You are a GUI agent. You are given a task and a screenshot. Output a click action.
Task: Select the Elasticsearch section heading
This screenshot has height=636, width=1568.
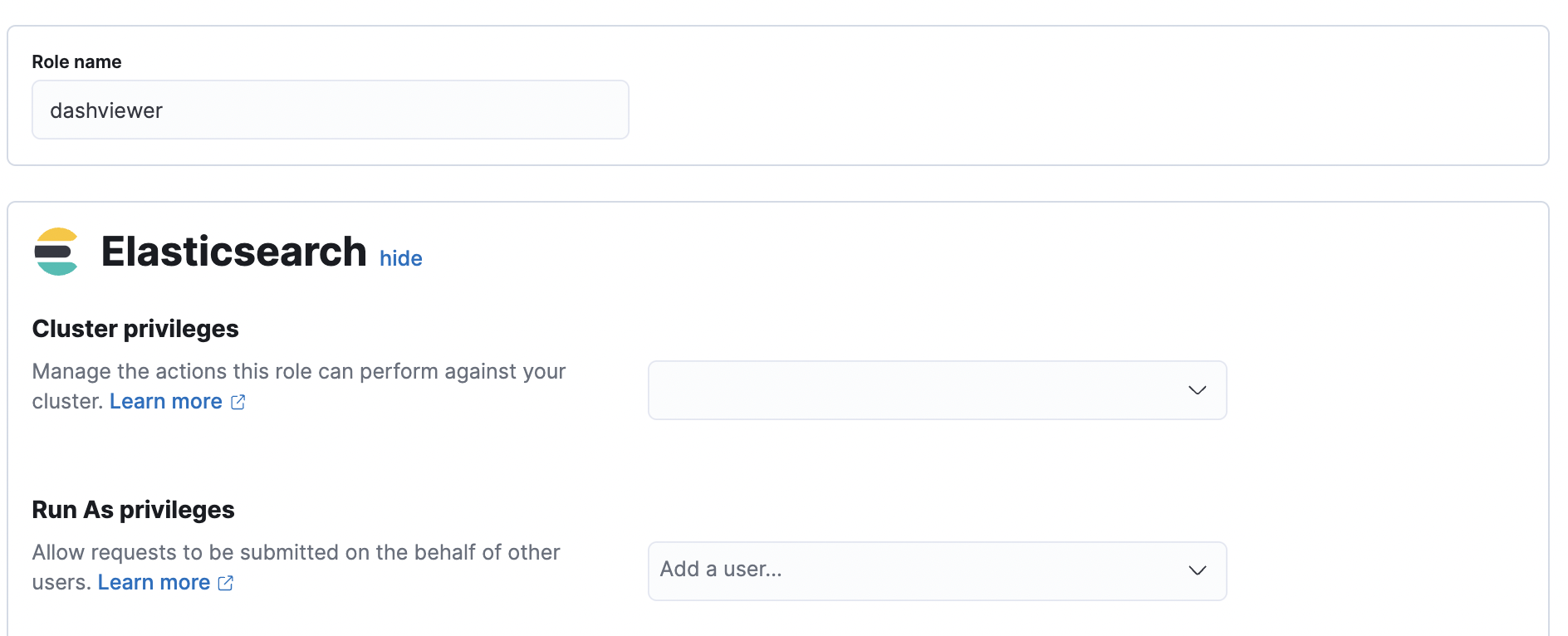233,252
